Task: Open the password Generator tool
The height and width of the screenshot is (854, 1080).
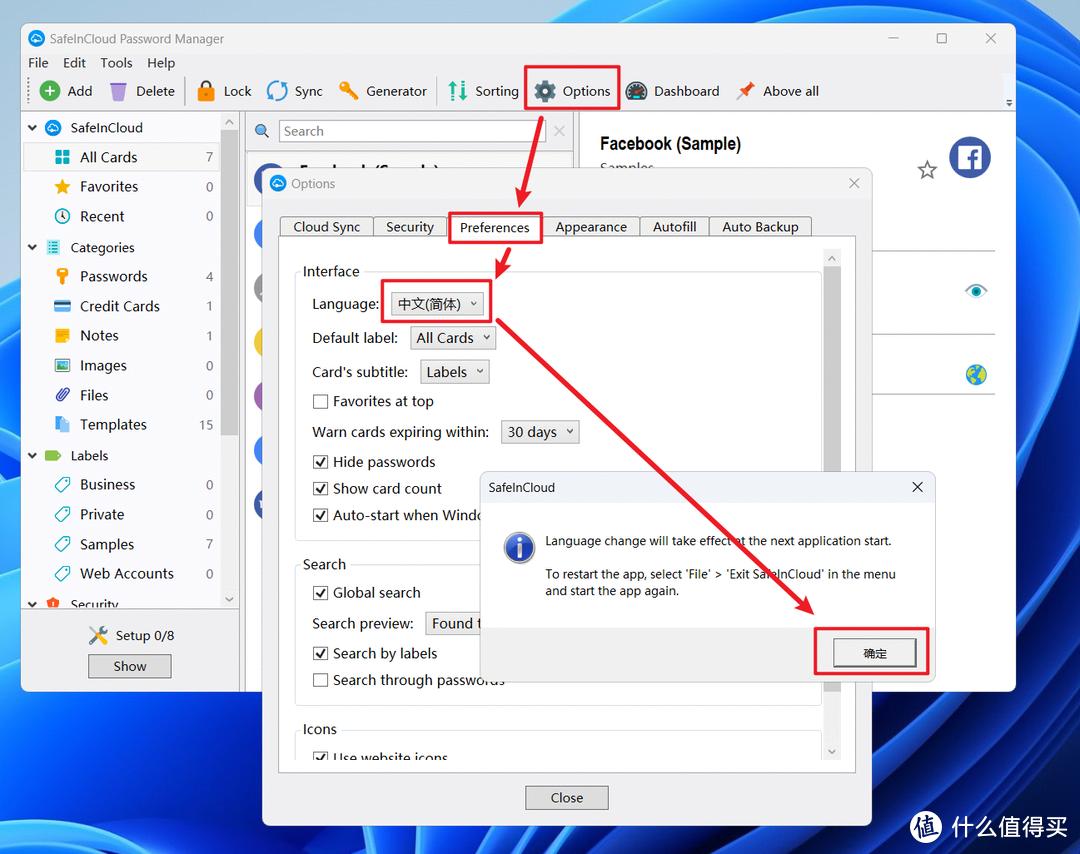Action: tap(349, 91)
